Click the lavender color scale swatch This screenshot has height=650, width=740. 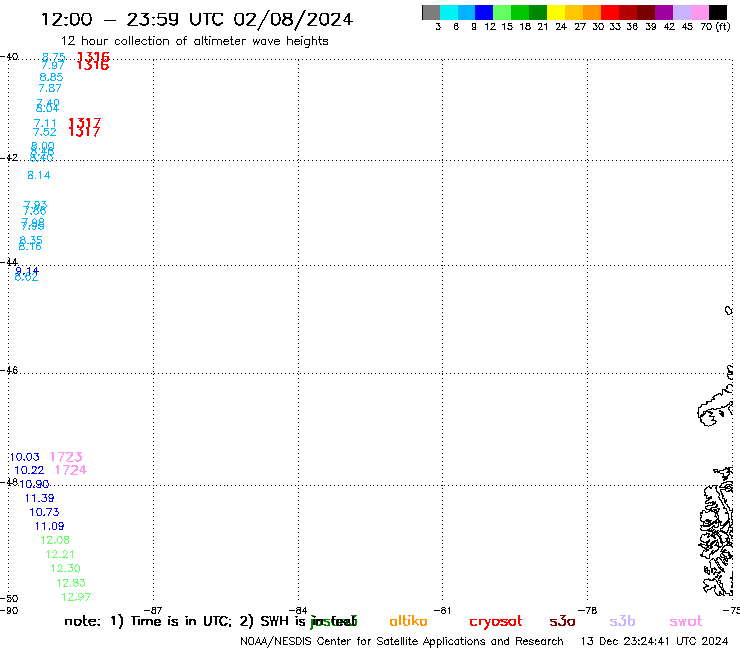click(x=682, y=12)
